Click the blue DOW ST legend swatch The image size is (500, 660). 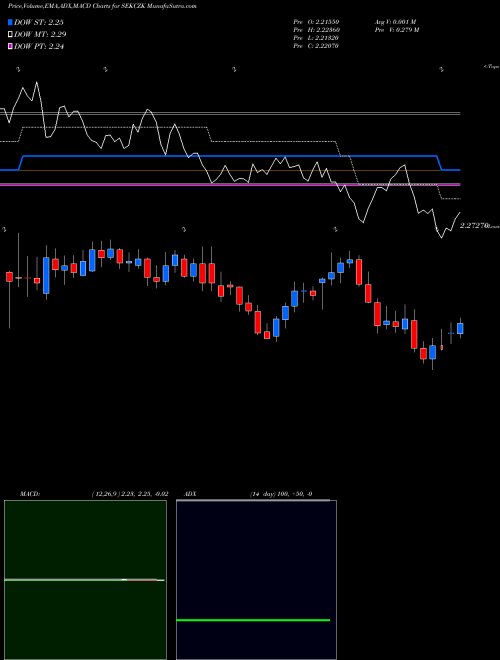coord(10,22)
